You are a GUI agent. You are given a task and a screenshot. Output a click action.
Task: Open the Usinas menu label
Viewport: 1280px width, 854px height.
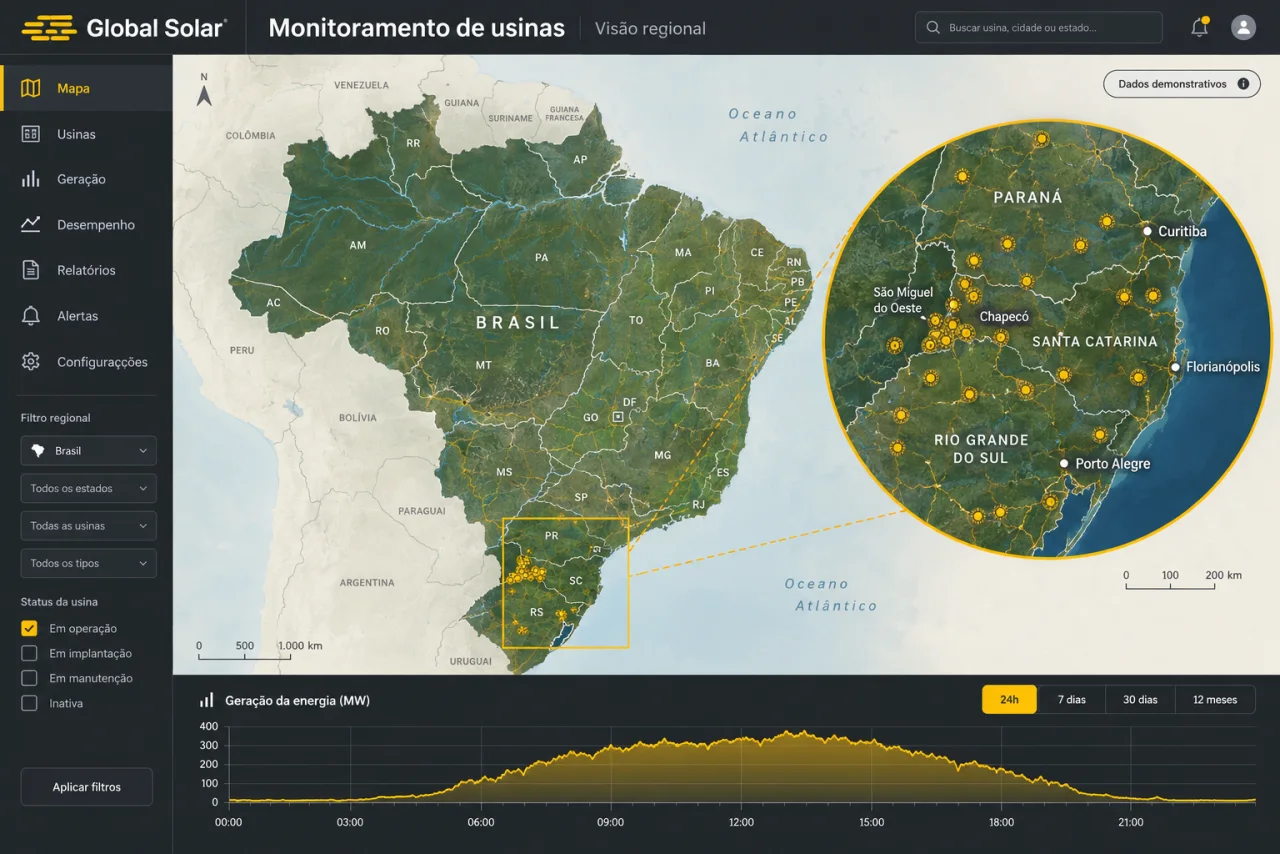tap(77, 134)
